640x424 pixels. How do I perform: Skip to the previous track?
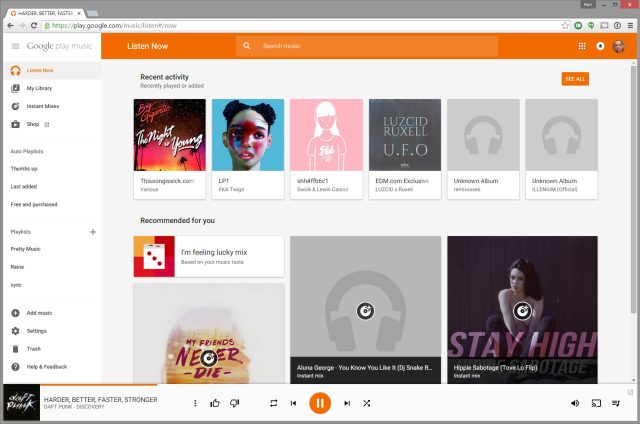pyautogui.click(x=293, y=403)
